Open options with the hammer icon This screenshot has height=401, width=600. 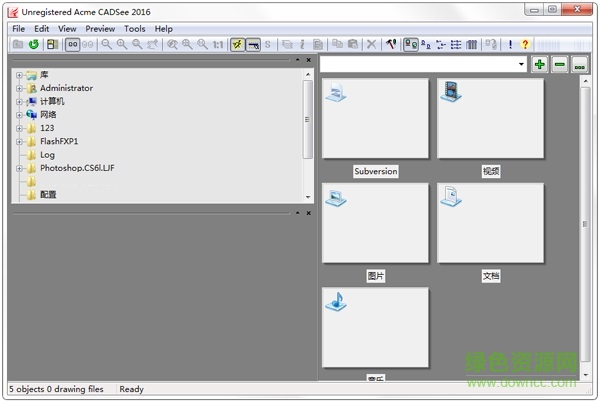pos(391,44)
